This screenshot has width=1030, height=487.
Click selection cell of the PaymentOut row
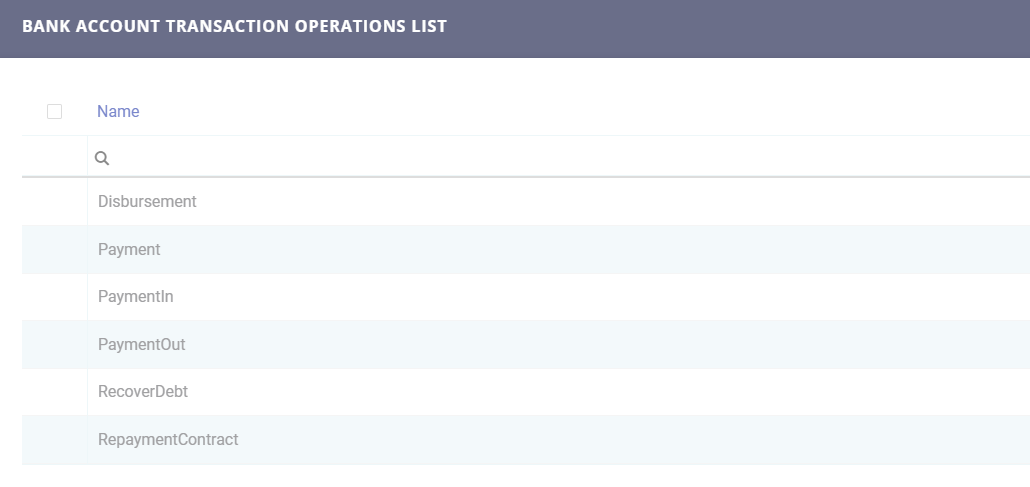[x=55, y=344]
